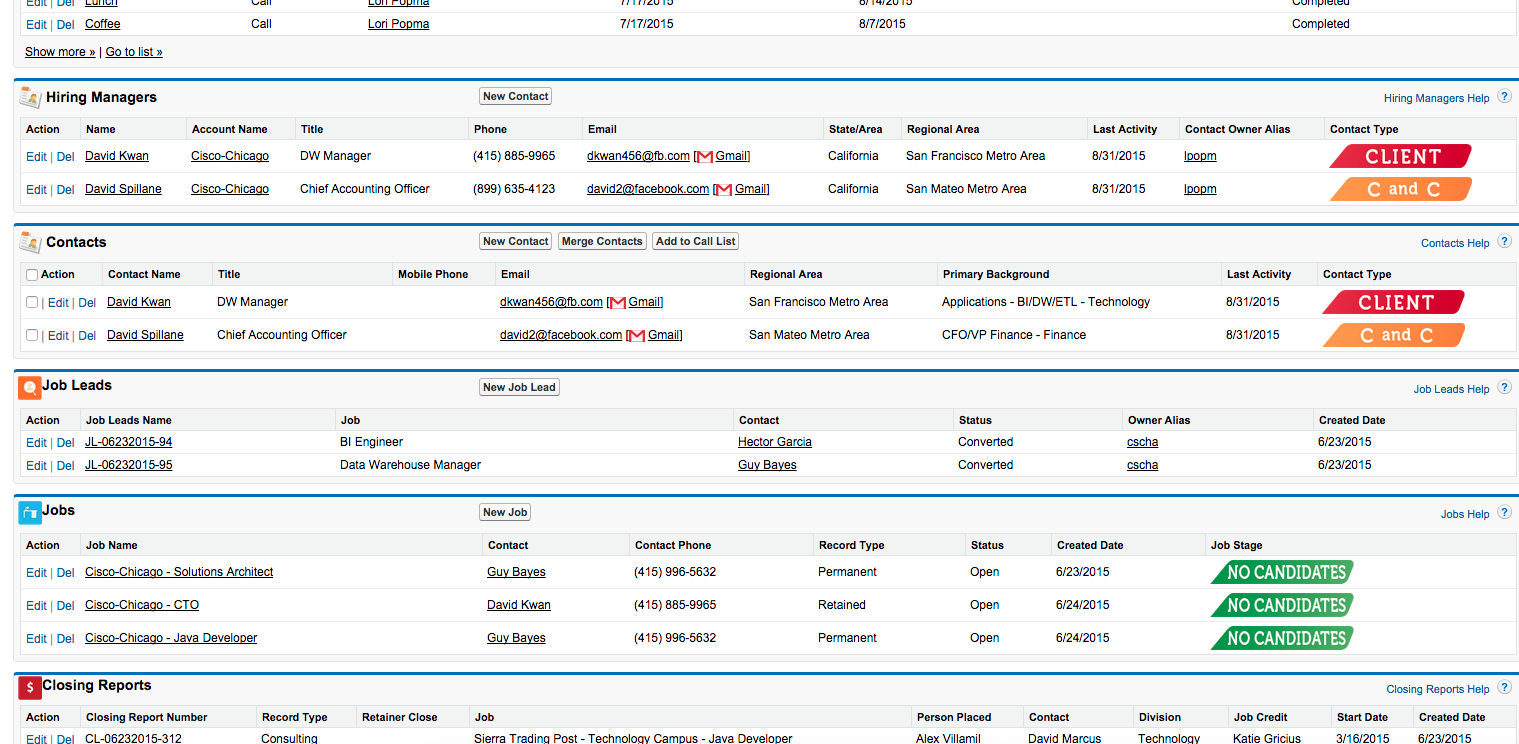
Task: Open David Kwan in Hiring Managers list
Action: [x=117, y=156]
